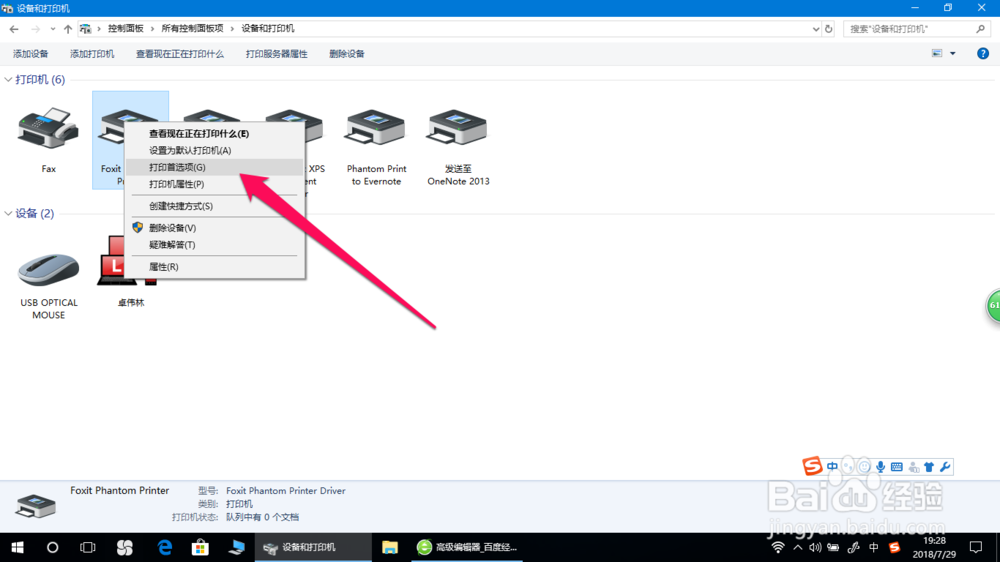1000x562 pixels.
Task: Toggle taskbar 中 IME indicator
Action: [874, 547]
